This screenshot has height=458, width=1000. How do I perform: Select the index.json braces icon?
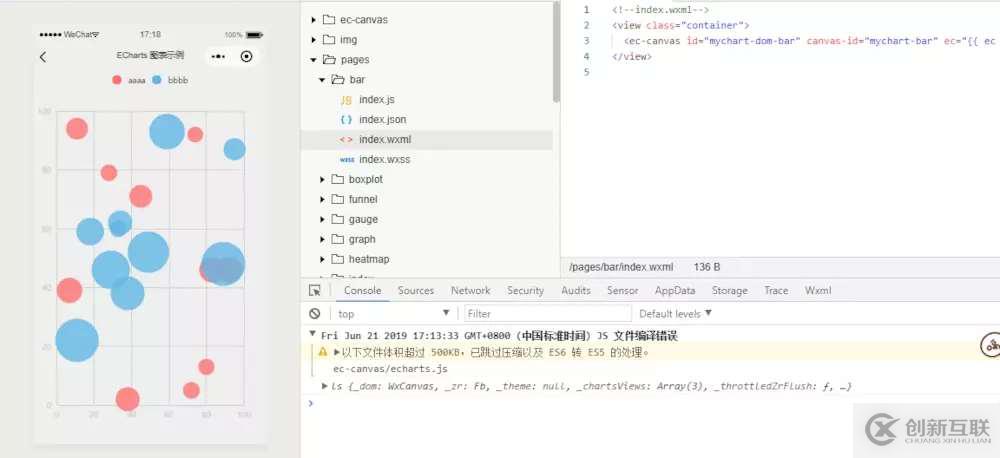[346, 119]
